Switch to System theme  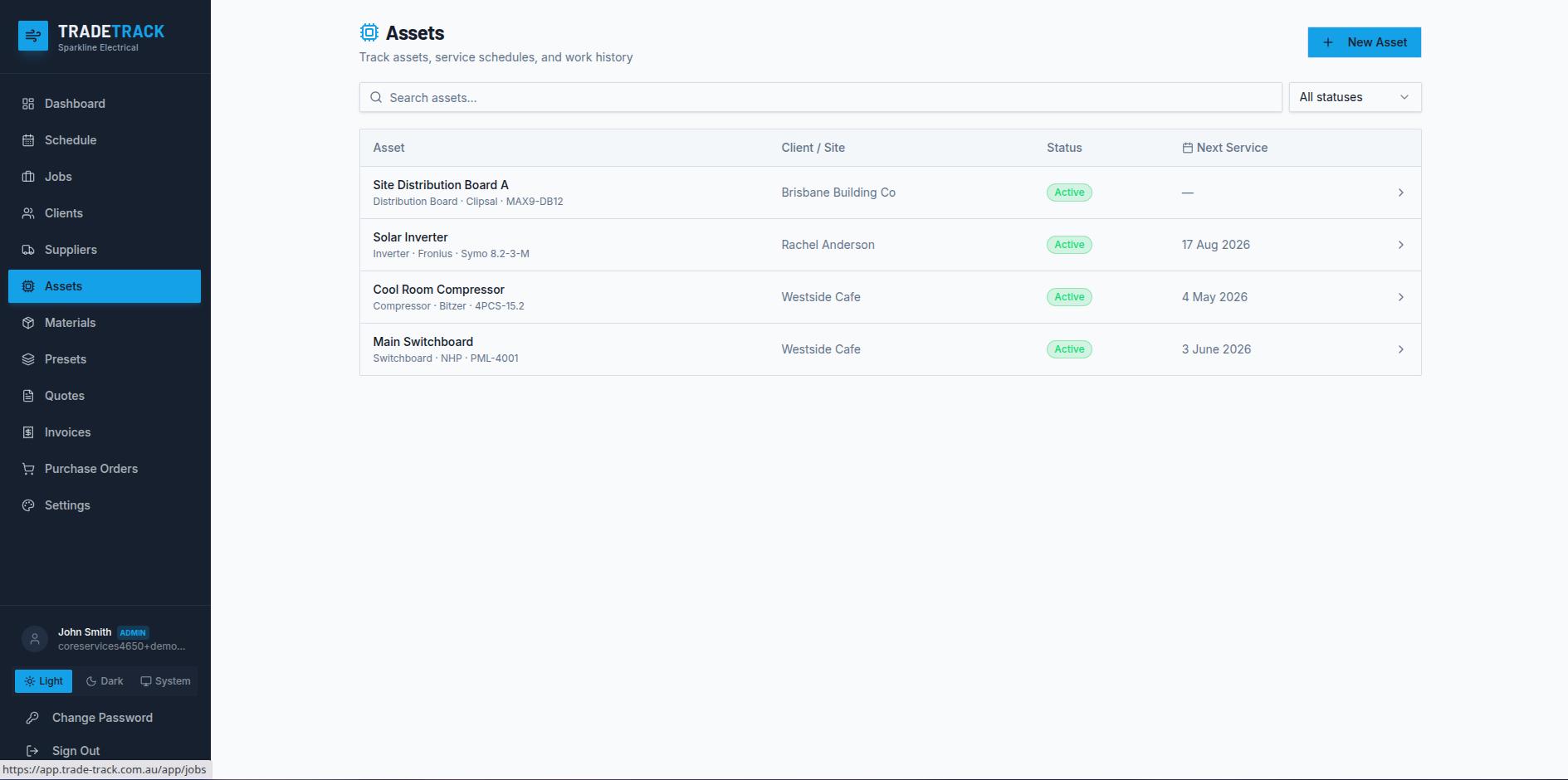165,681
